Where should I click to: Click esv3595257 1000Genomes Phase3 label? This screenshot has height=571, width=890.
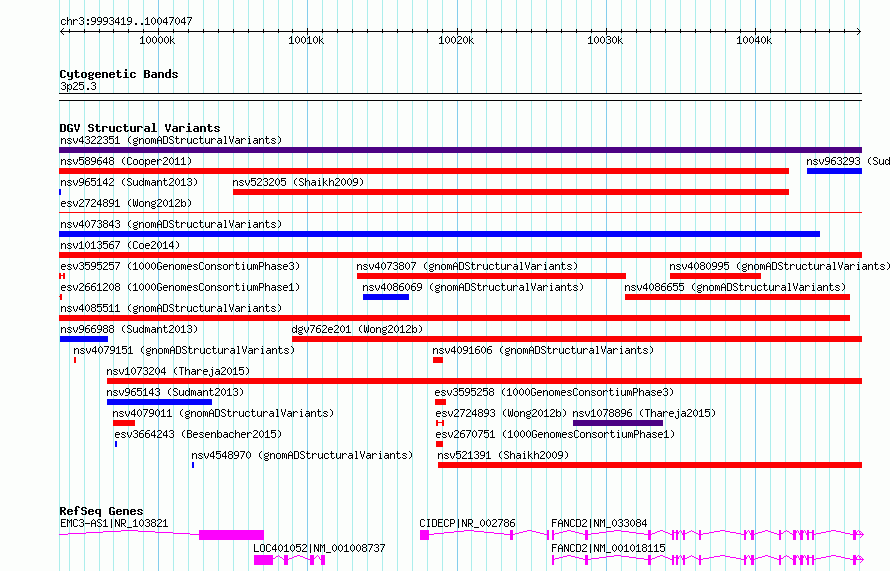180,266
